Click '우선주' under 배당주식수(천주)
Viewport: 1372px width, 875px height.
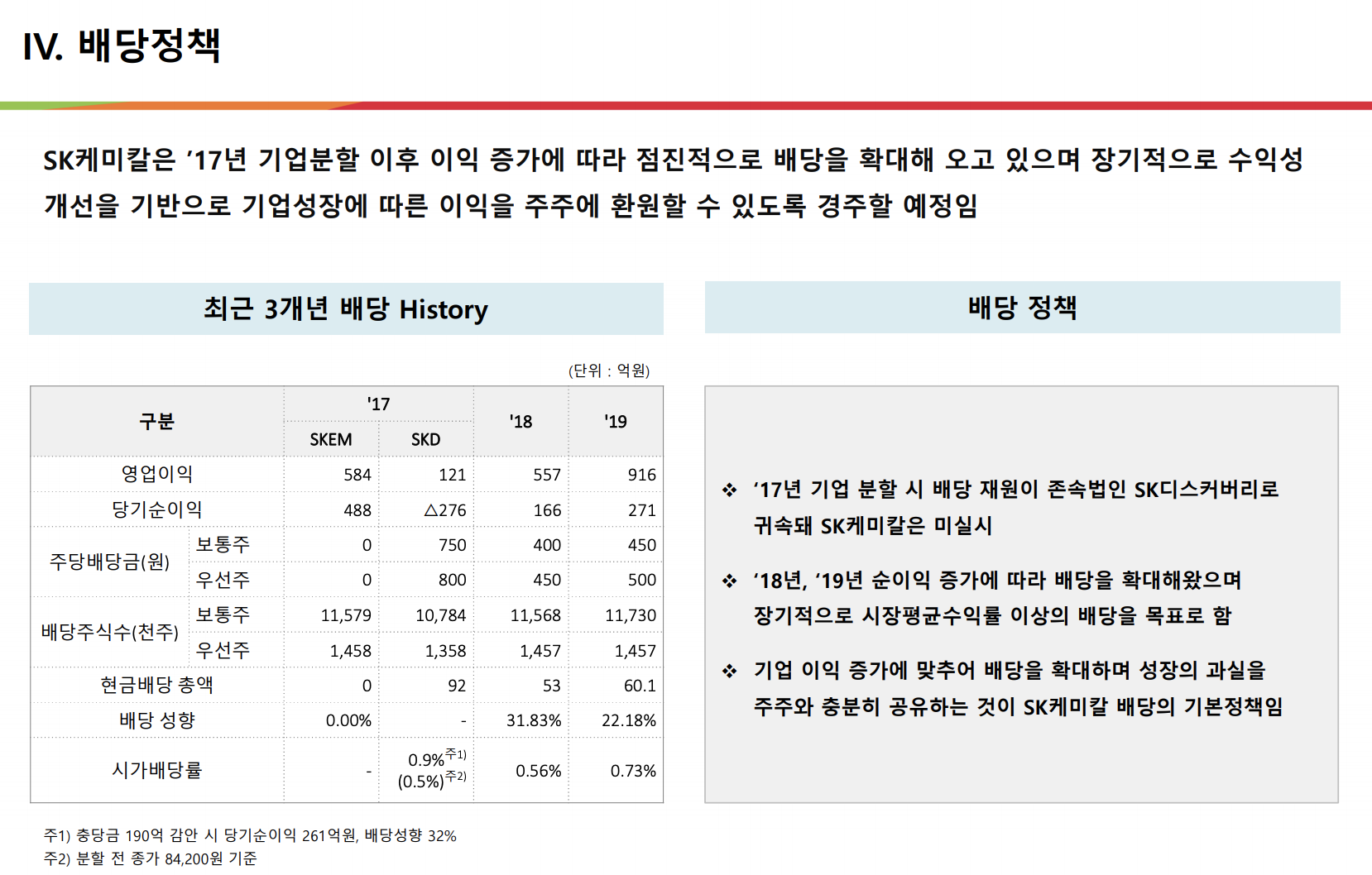(223, 651)
